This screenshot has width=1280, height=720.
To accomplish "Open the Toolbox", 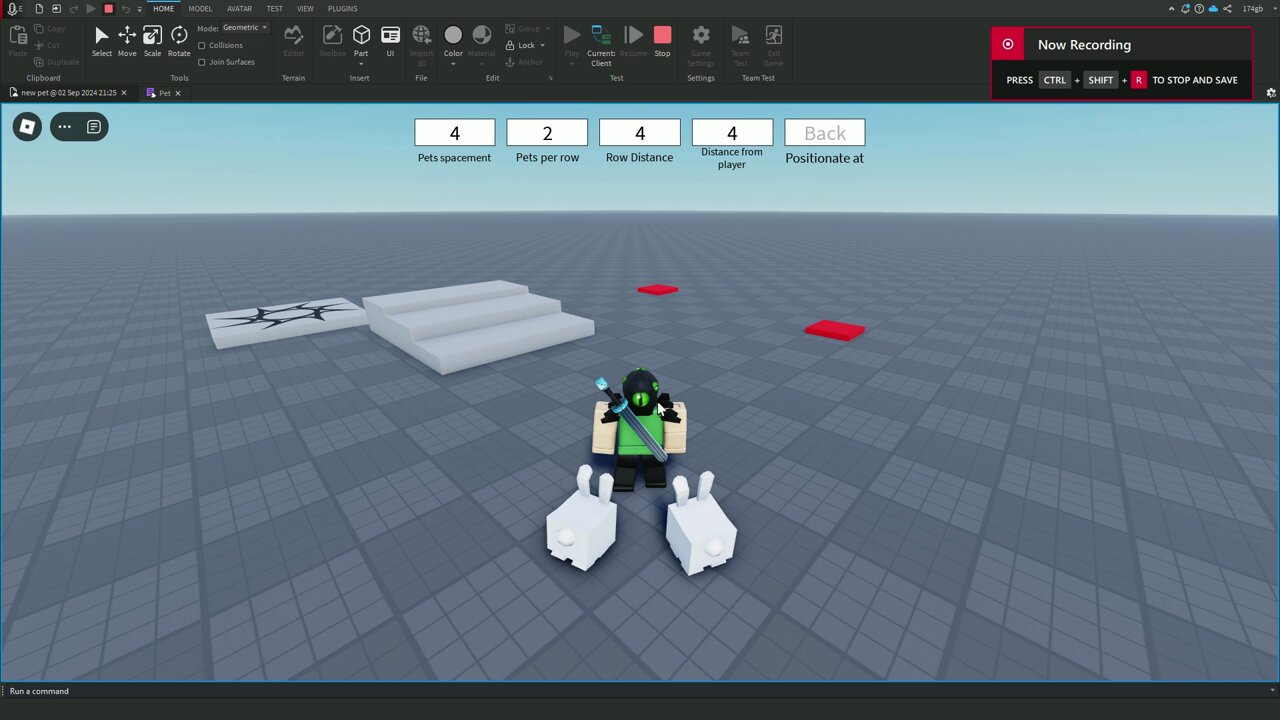I will pos(332,41).
